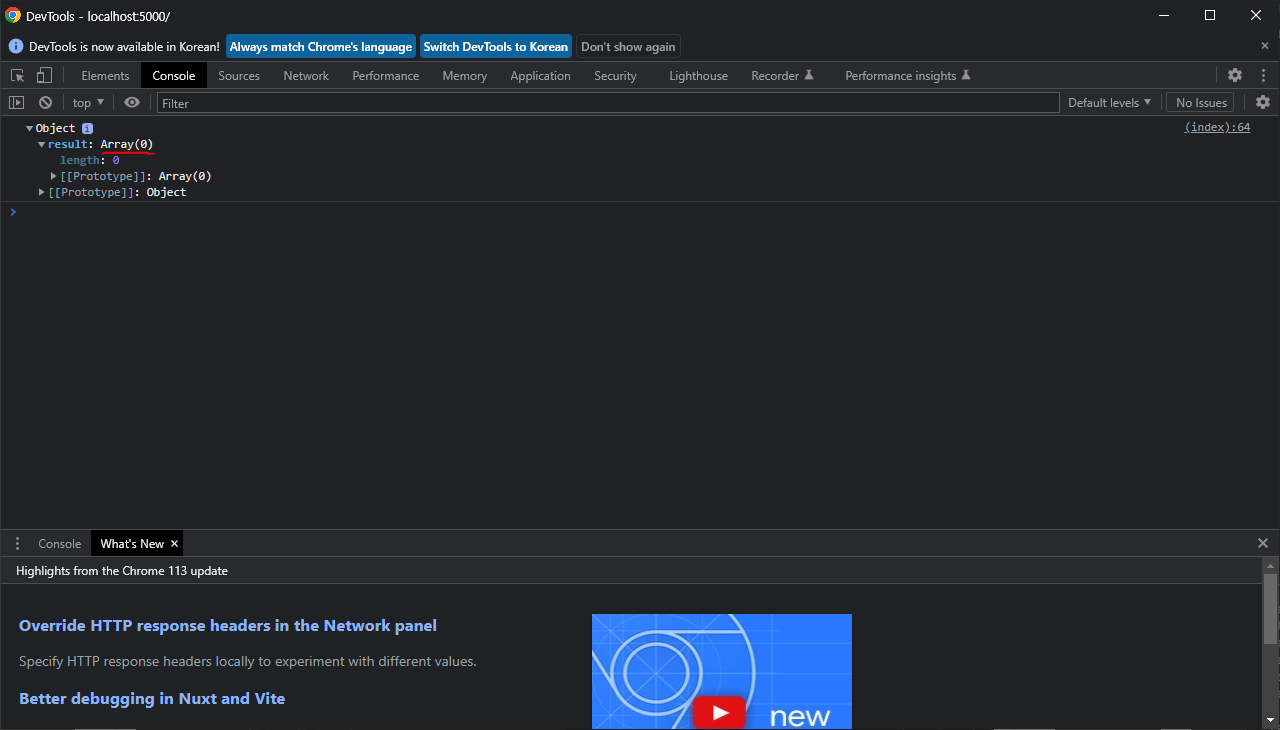The image size is (1280, 730).
Task: Click the info icon in the language bar
Action: tap(16, 47)
